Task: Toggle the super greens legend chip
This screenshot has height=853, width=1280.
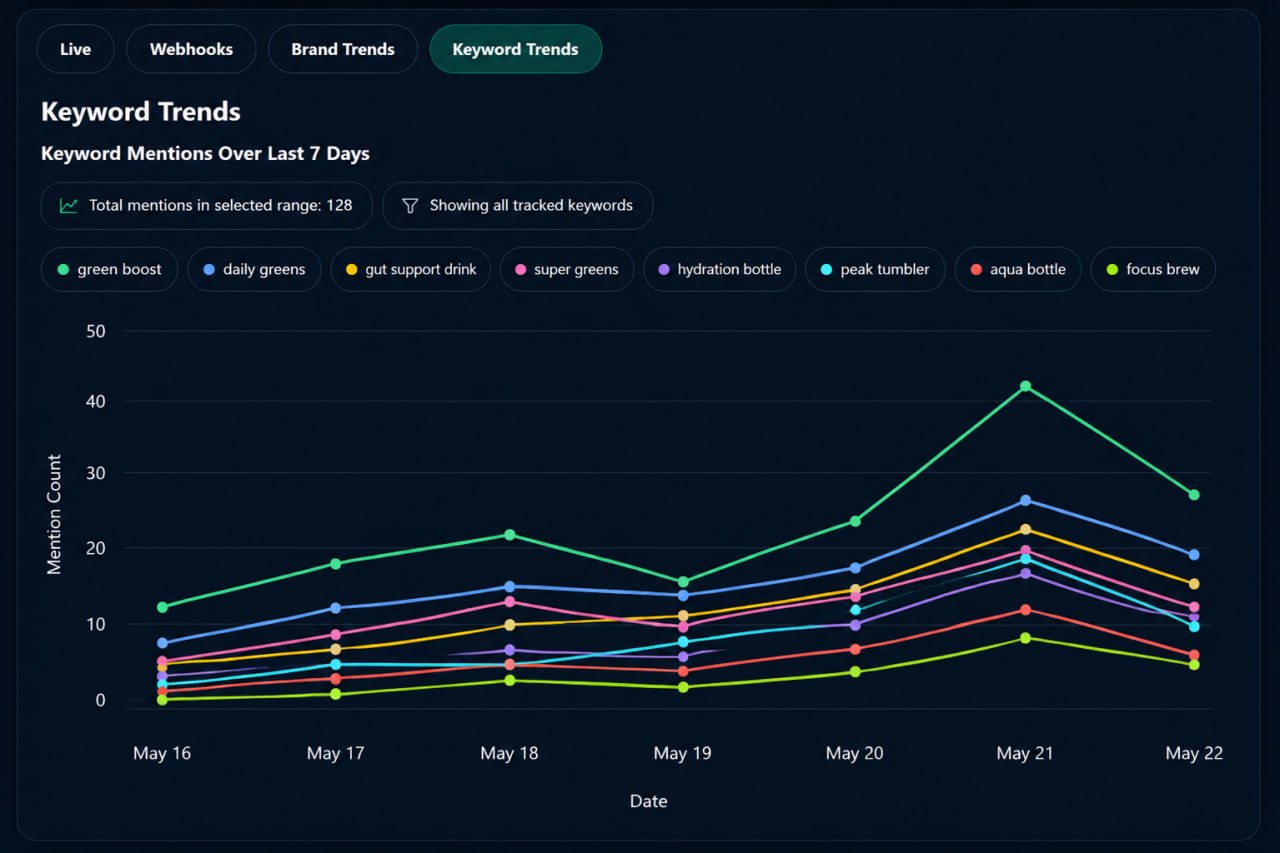Action: [x=566, y=269]
